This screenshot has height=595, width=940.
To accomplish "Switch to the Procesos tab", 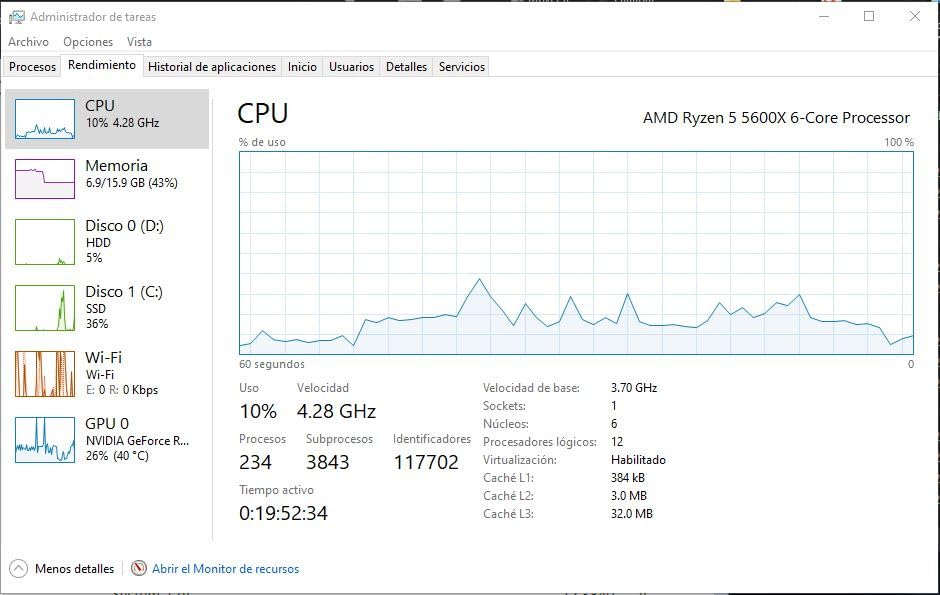I will tap(32, 66).
